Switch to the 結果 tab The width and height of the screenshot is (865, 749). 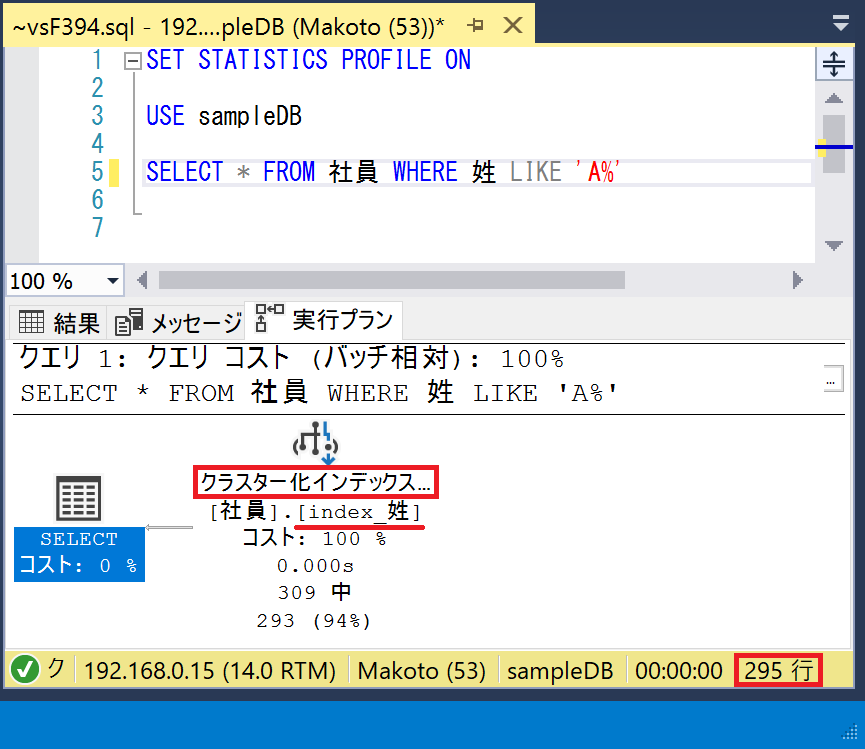click(60, 322)
